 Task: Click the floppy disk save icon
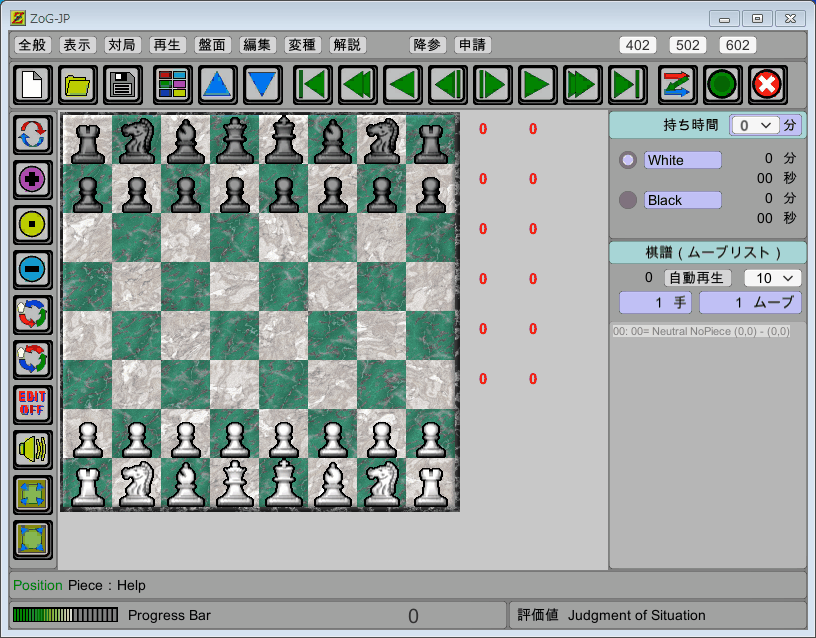pos(123,84)
